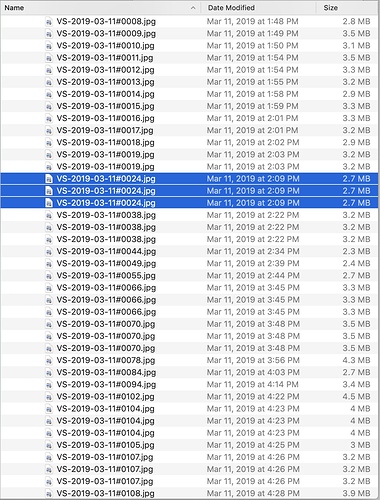Select the icon next to VS-2019-03-11#0044.jpg

tap(49, 251)
